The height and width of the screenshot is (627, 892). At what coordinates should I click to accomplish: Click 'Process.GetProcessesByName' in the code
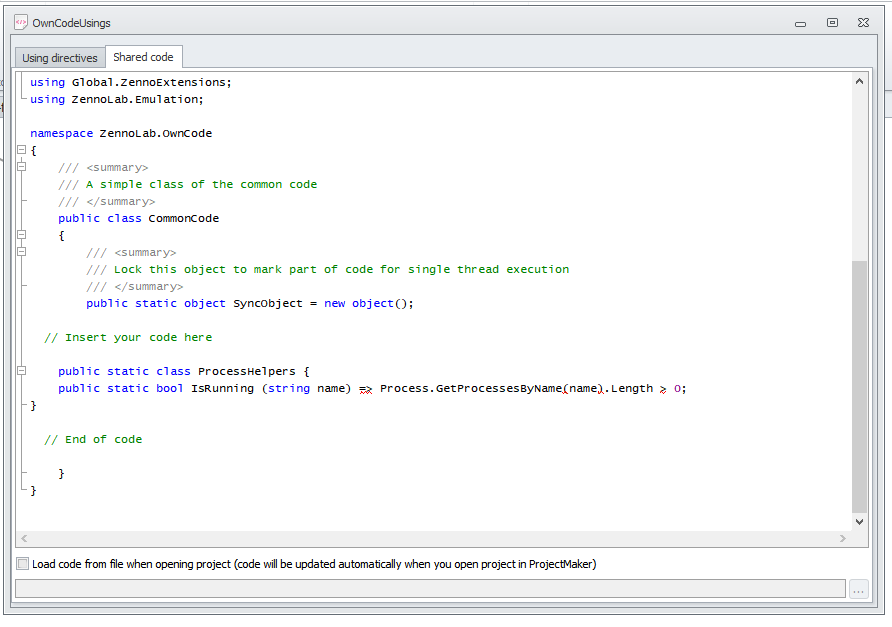pos(471,389)
